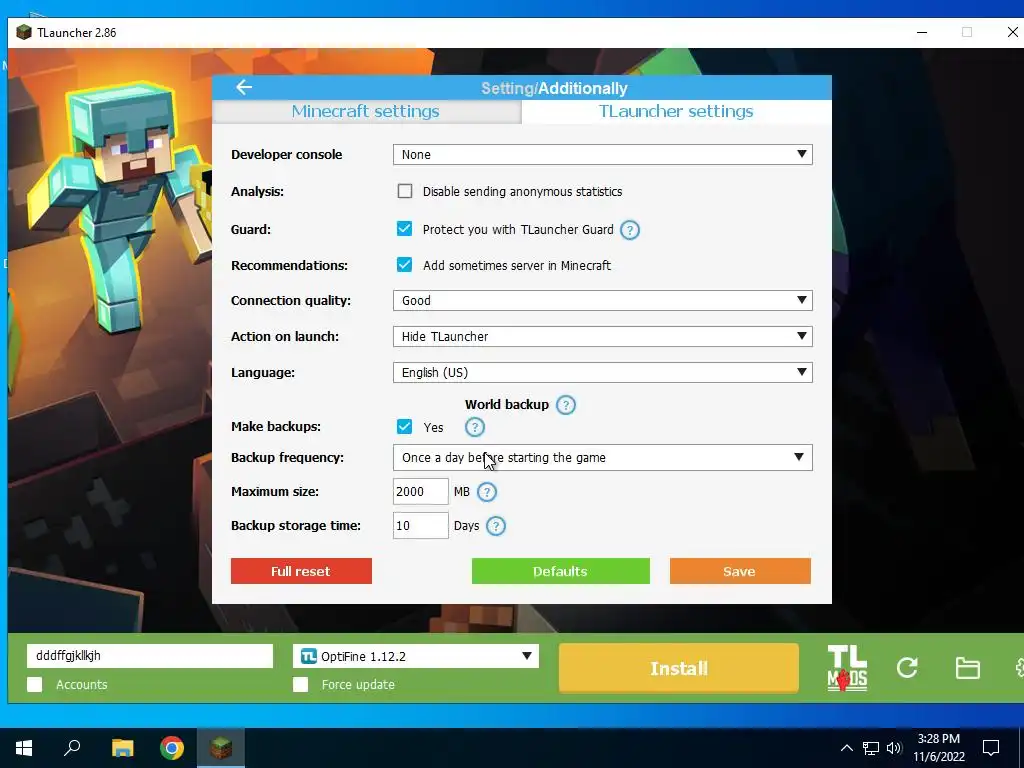The width and height of the screenshot is (1024, 768).
Task: Select TLauncher settings tab
Action: point(676,112)
